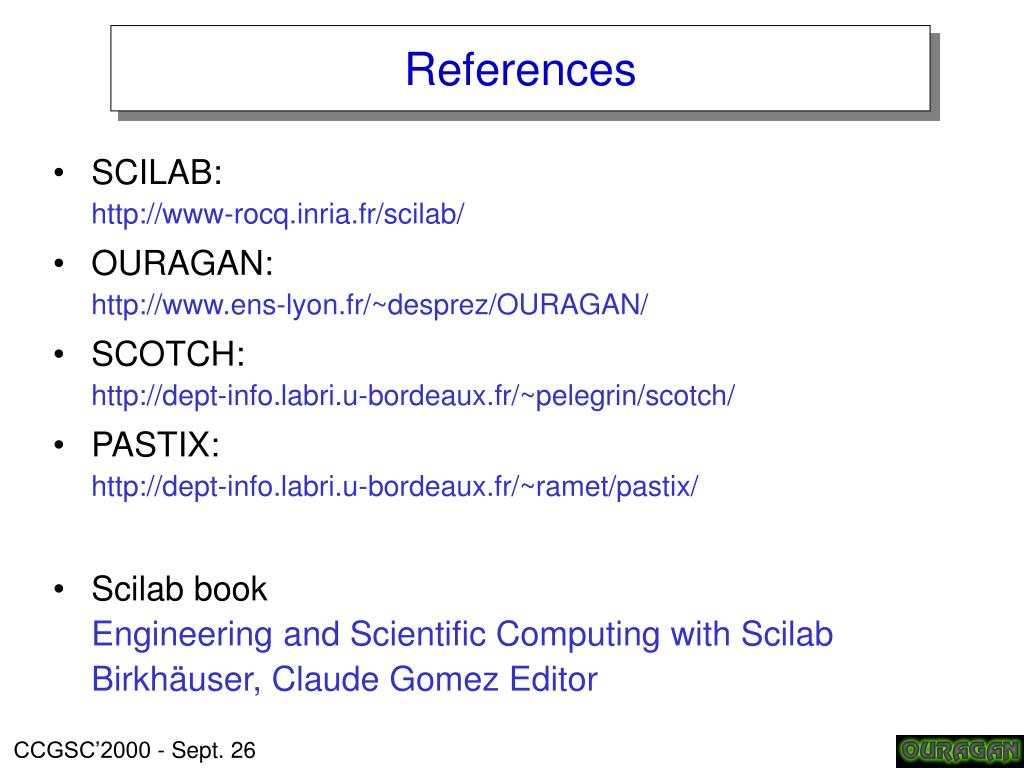Click the OURAGAN: bullet heading
The width and height of the screenshot is (1024, 768).
[x=182, y=264]
